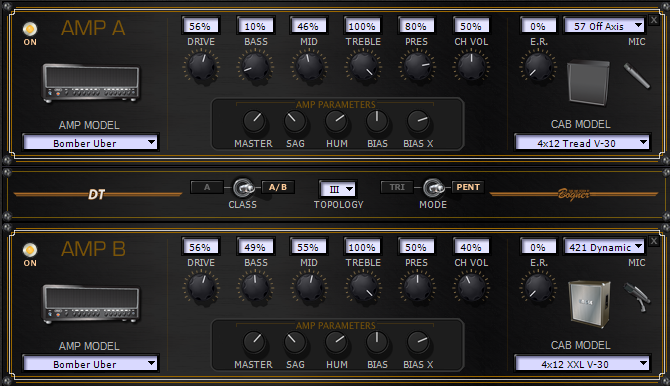The width and height of the screenshot is (670, 386).
Task: Click Amp A Mid 46% value field
Action: 309,26
